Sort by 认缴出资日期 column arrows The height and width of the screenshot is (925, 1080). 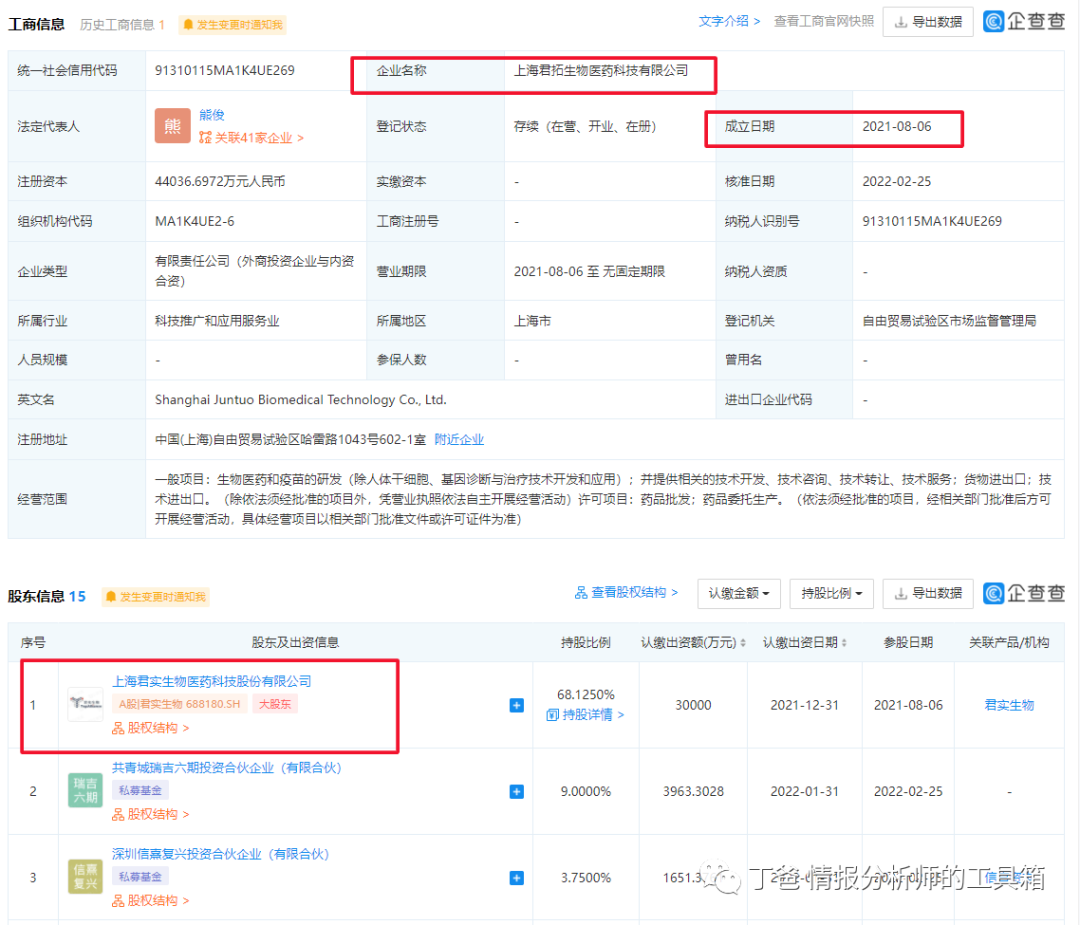pos(844,643)
